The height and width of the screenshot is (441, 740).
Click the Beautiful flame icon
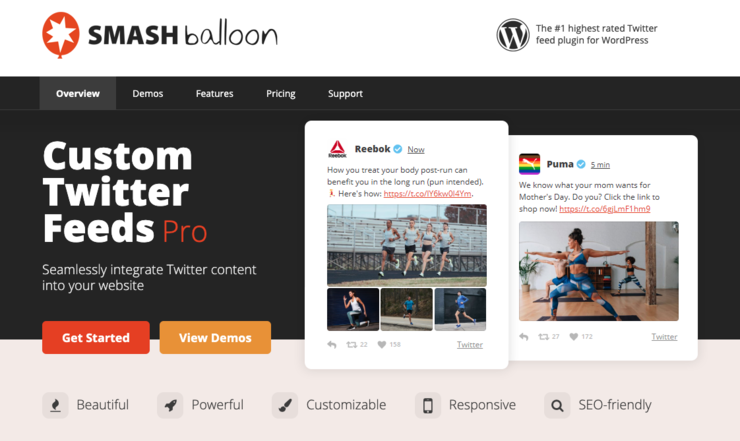tap(55, 405)
